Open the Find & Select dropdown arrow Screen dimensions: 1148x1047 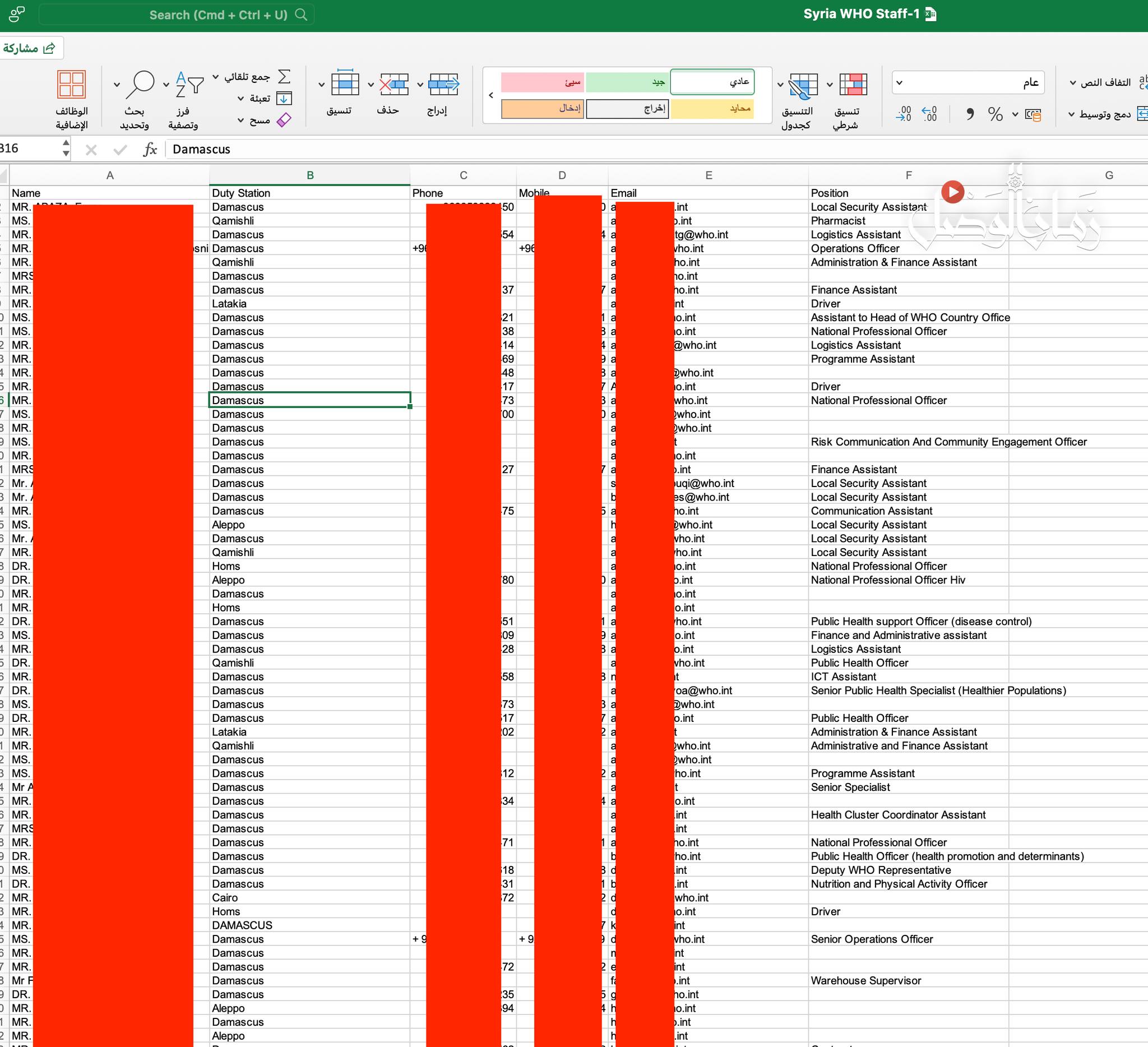[x=117, y=85]
